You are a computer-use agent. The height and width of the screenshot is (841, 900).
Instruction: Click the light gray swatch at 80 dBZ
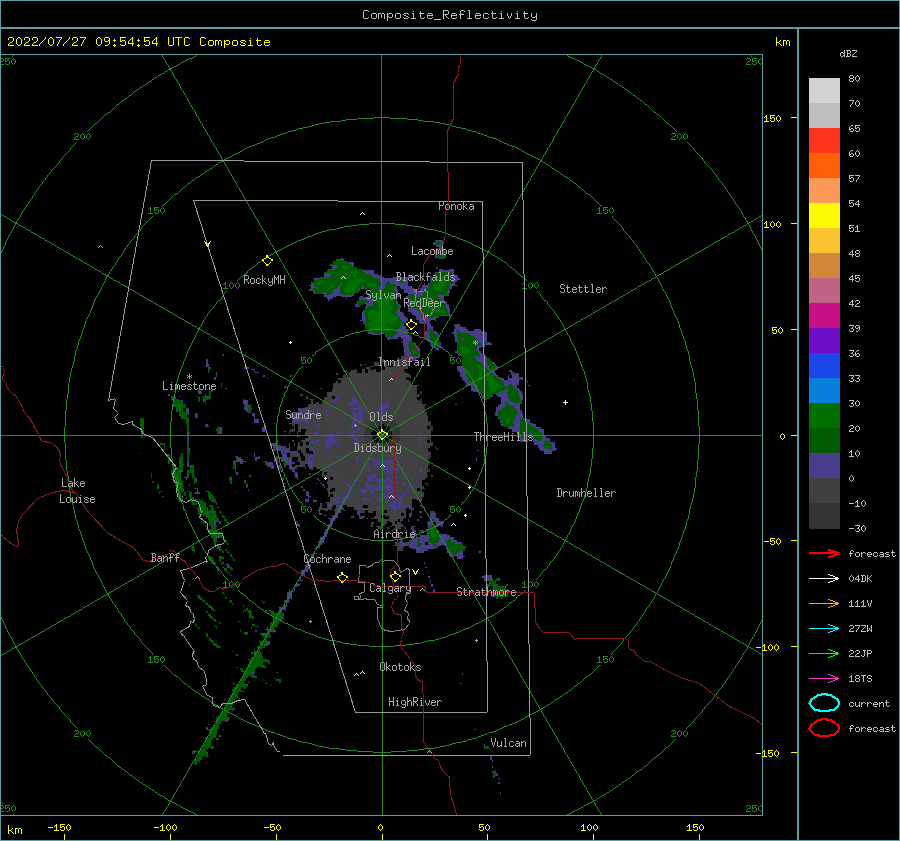pyautogui.click(x=824, y=90)
